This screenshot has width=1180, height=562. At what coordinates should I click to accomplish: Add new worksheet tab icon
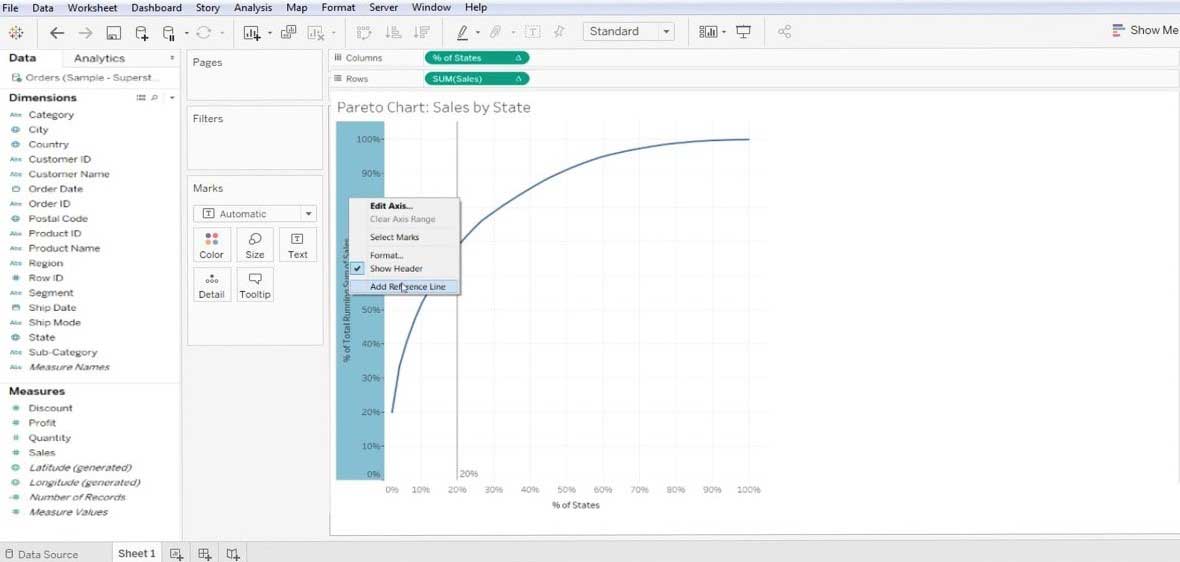(x=176, y=554)
